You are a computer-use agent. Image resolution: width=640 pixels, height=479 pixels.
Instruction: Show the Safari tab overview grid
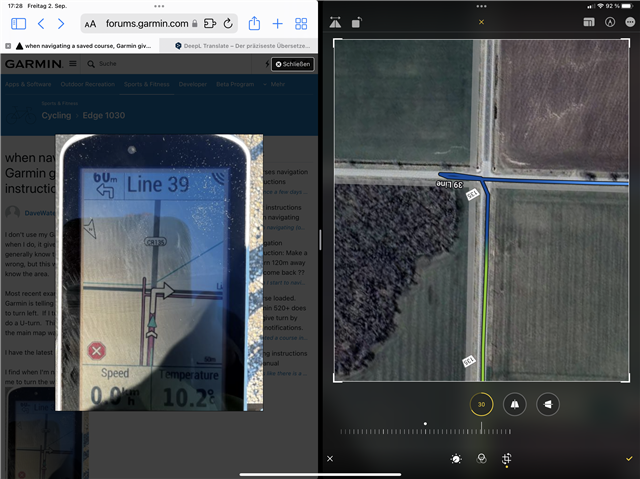click(x=301, y=24)
